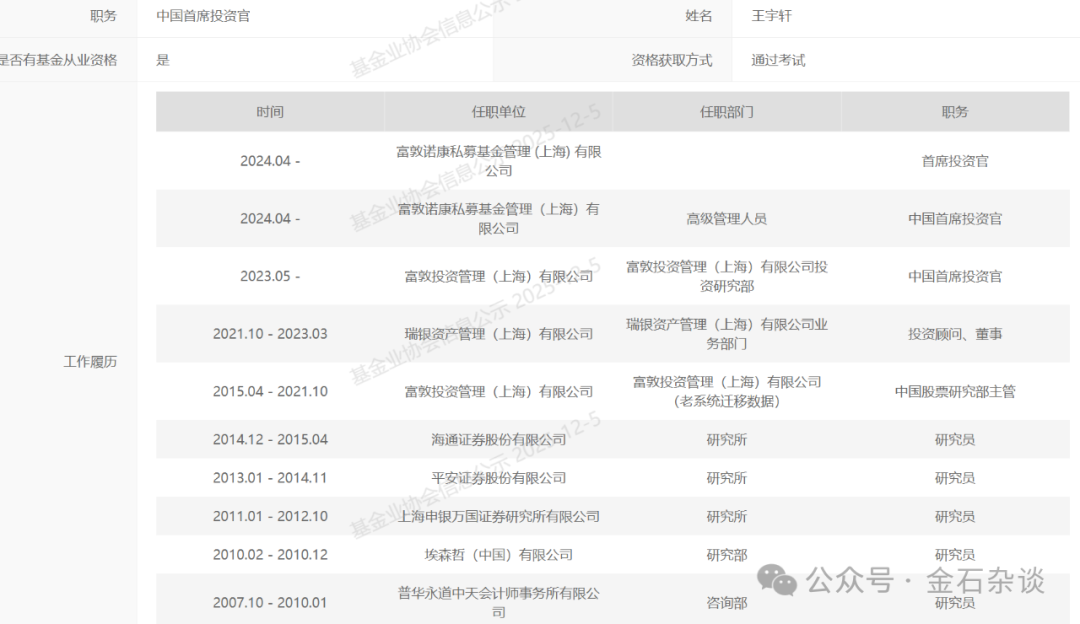Screen dimensions: 1080x624
Task: Click 海通证券股份有限公司 company cell
Action: 498,439
